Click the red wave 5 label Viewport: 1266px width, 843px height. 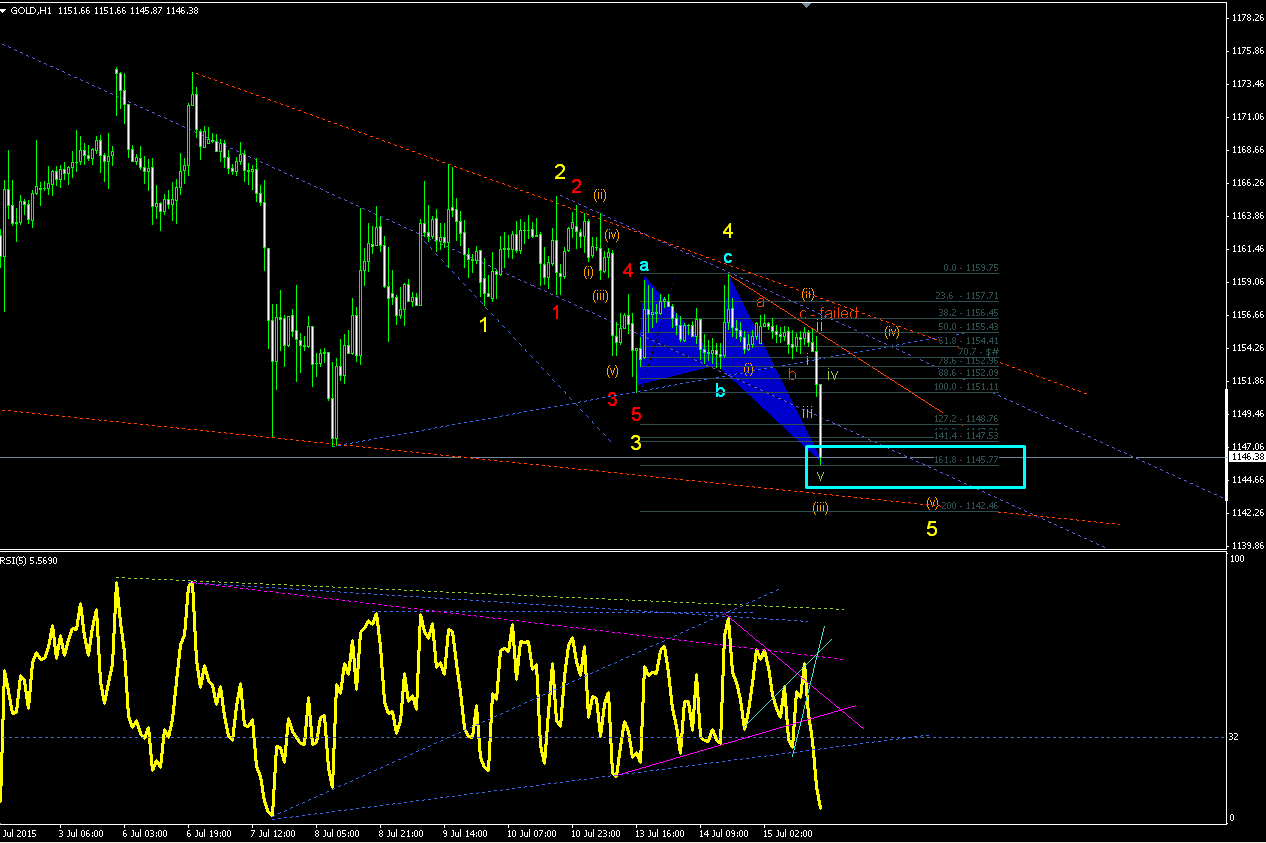(636, 413)
